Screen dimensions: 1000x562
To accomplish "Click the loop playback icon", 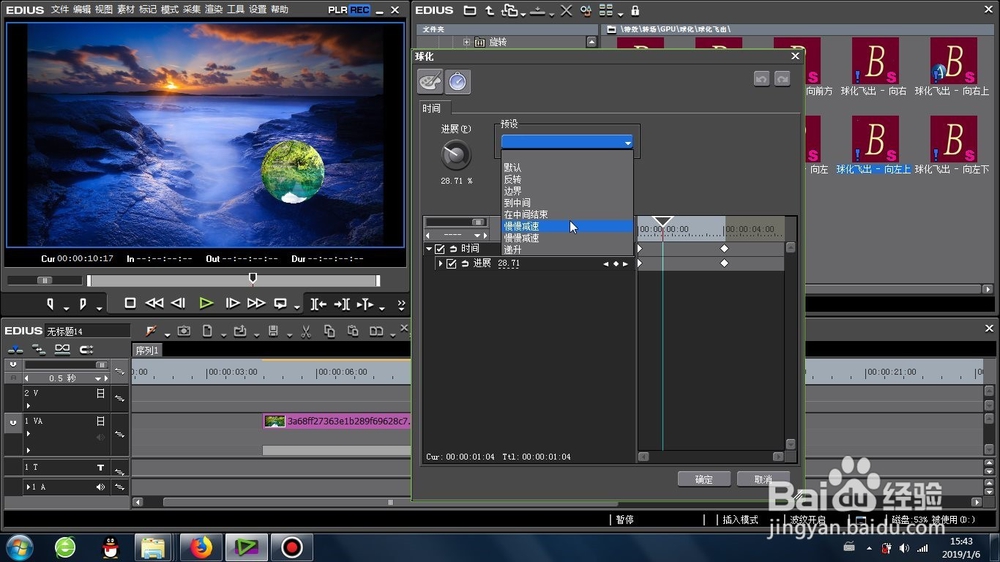I will coord(280,304).
